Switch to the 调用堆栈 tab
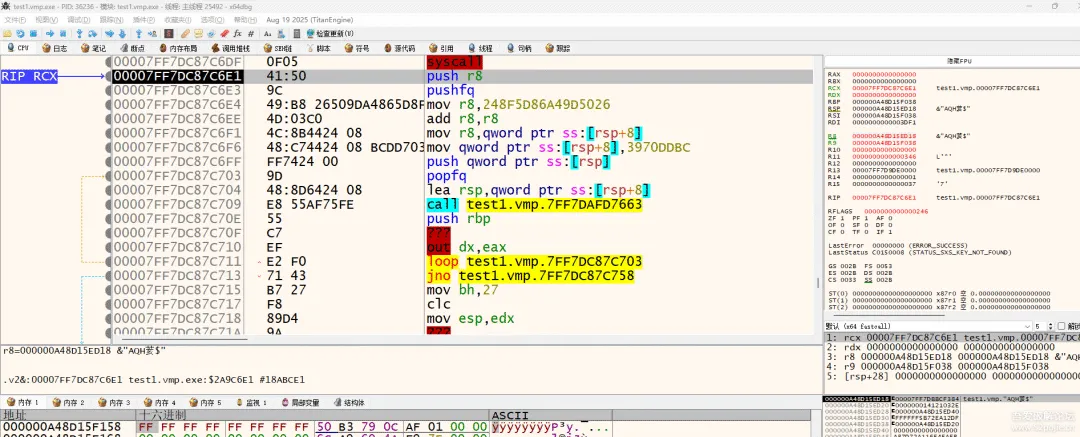This screenshot has width=1080, height=437. click(x=230, y=48)
